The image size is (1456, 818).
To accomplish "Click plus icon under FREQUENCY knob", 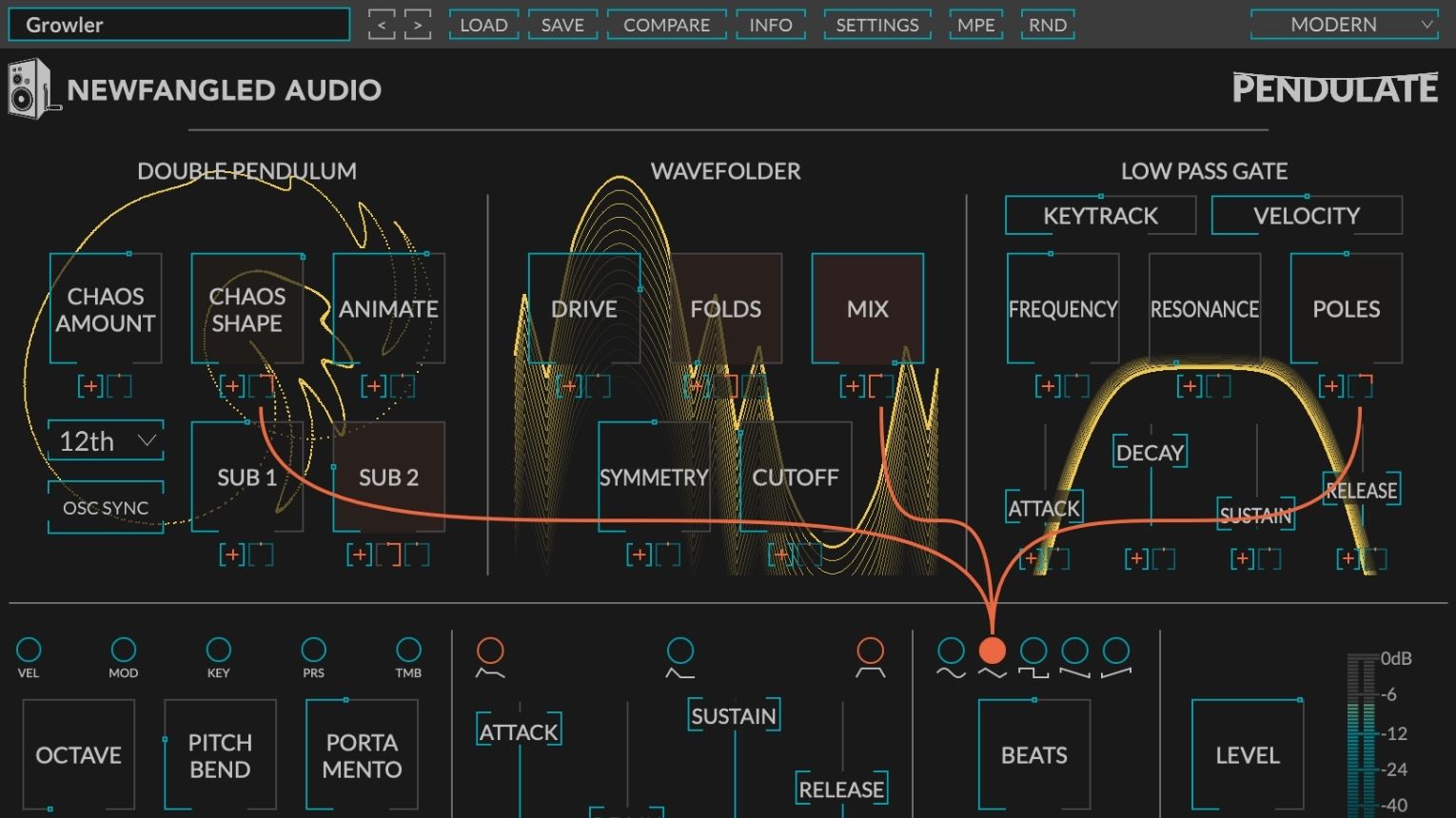I will point(1048,386).
